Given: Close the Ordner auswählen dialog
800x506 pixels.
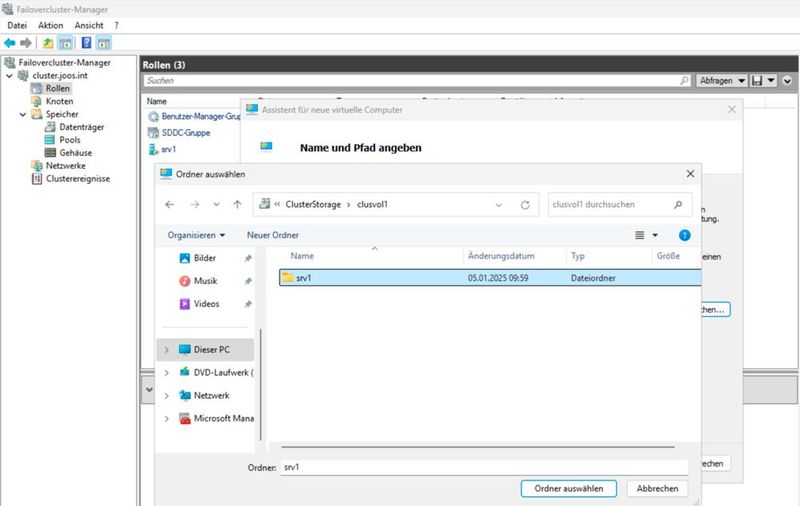Looking at the screenshot, I should (690, 174).
